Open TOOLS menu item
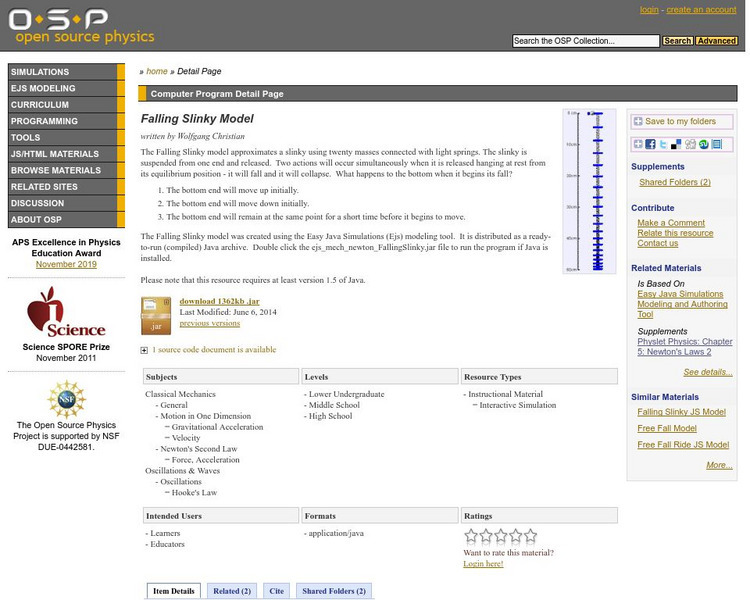The image size is (750, 600). click(66, 137)
